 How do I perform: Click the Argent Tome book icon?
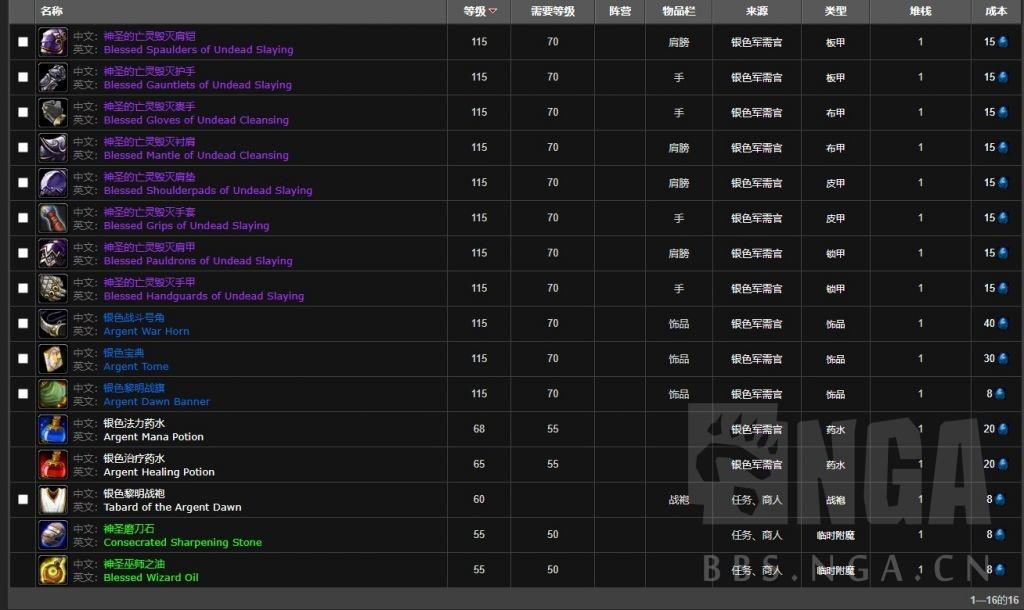tap(53, 359)
